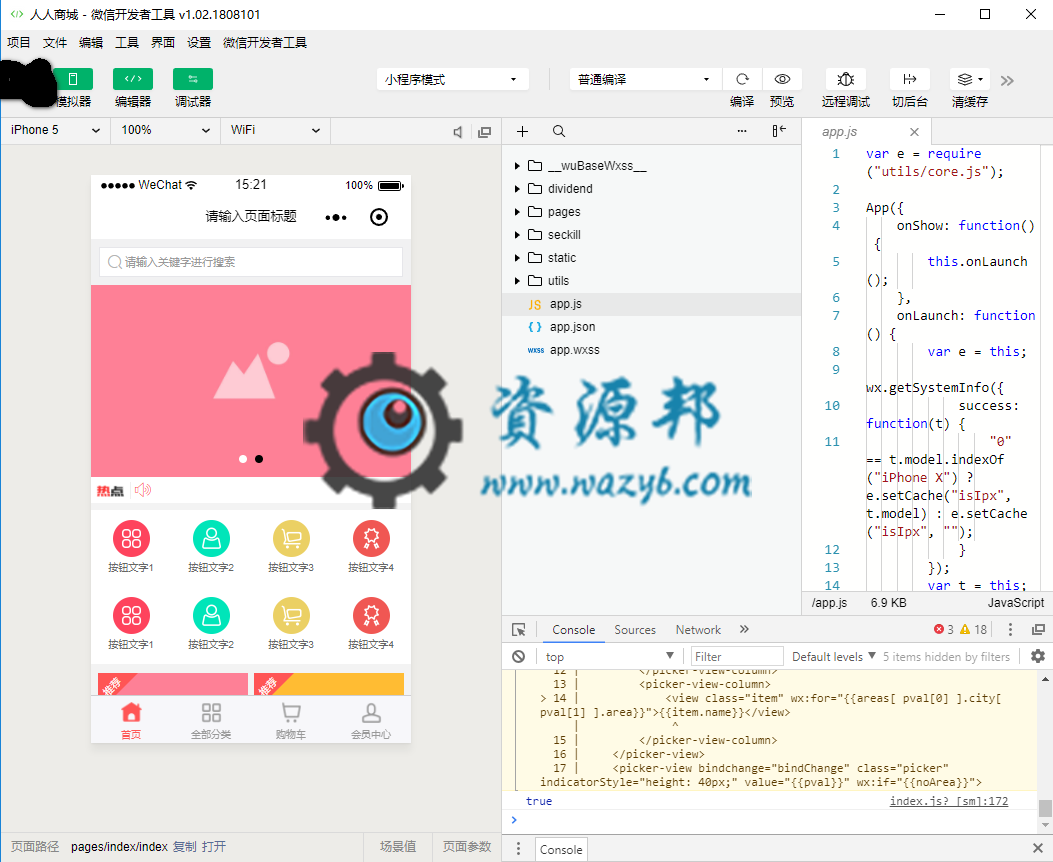The image size is (1053, 862).
Task: Open the 文件 menu
Action: tap(54, 43)
